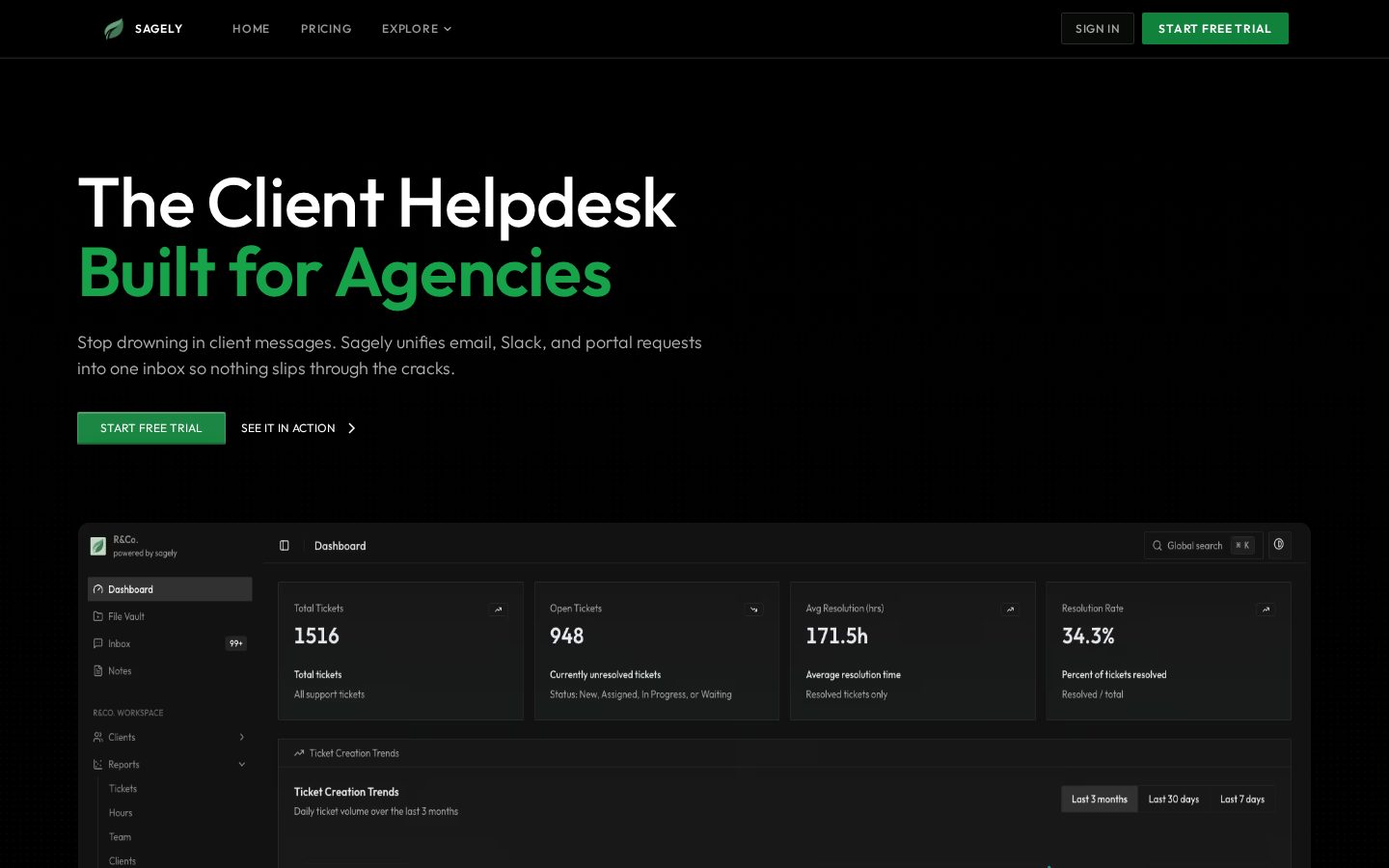The width and height of the screenshot is (1389, 868).
Task: Click the Clients people icon
Action: point(98,737)
